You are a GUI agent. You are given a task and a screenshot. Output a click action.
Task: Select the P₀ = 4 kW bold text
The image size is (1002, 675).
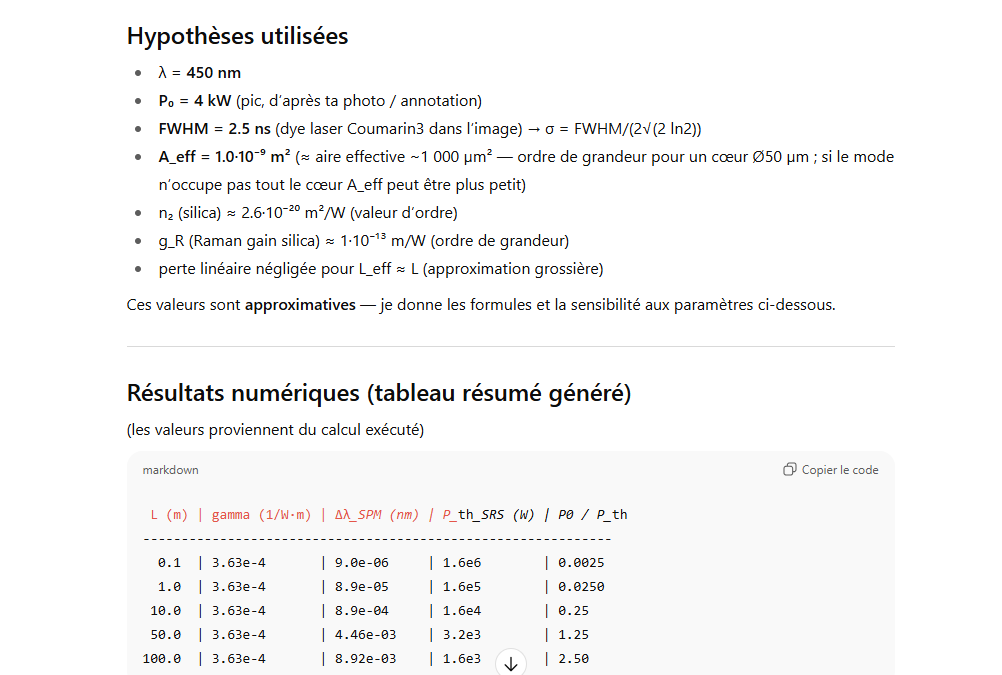pyautogui.click(x=195, y=101)
